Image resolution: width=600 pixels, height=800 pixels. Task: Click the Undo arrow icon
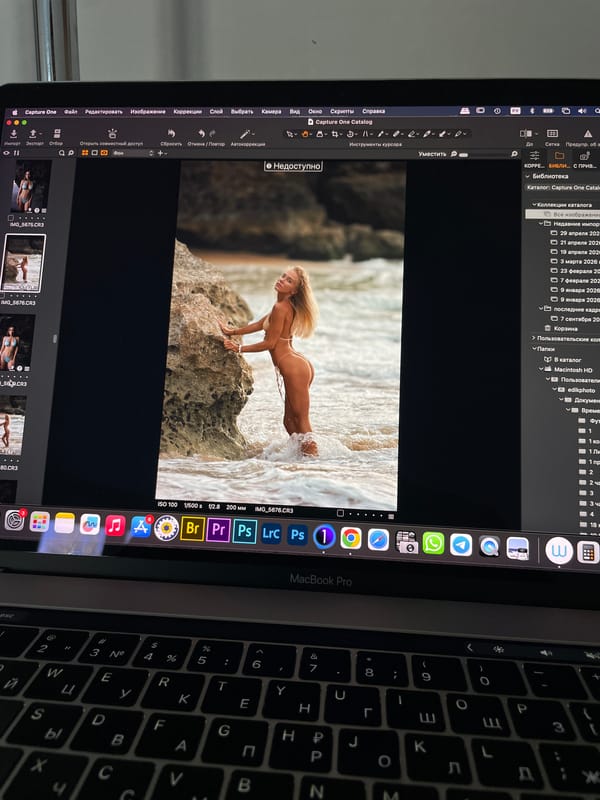[x=202, y=133]
